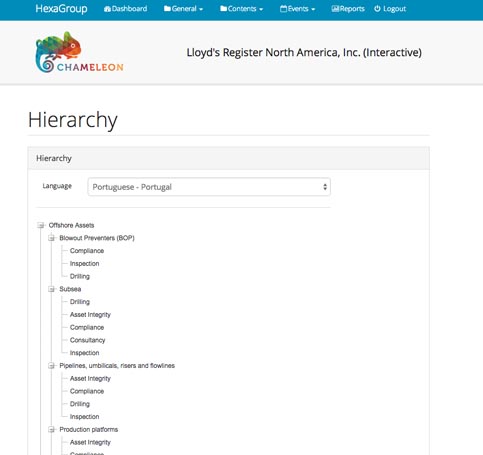Click the Language field label
483x455 pixels.
[57, 186]
